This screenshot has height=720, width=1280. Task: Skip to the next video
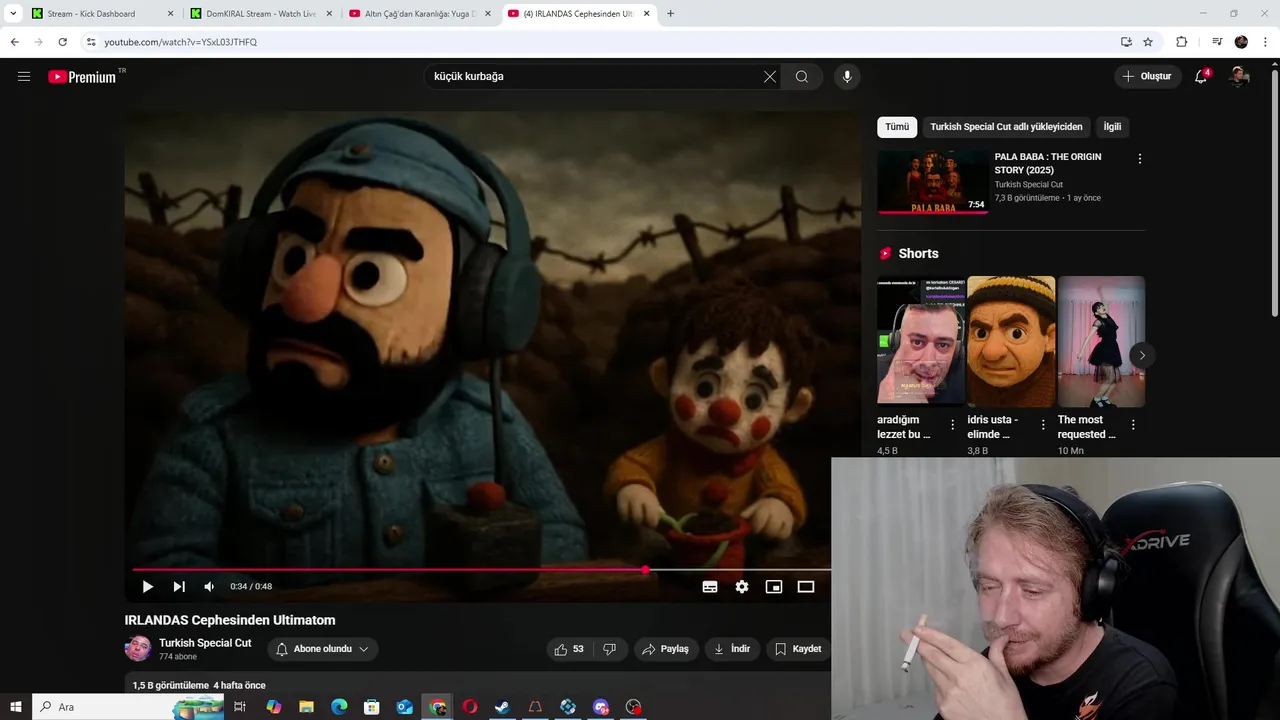point(179,586)
